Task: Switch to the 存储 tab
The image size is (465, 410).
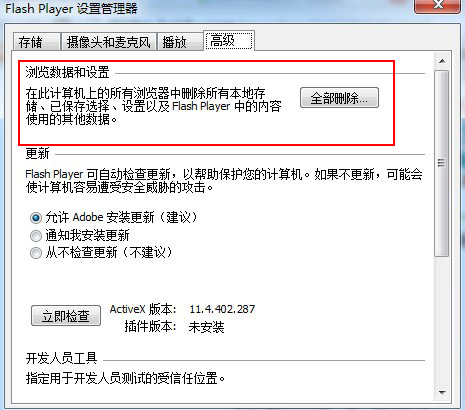Action: (36, 42)
